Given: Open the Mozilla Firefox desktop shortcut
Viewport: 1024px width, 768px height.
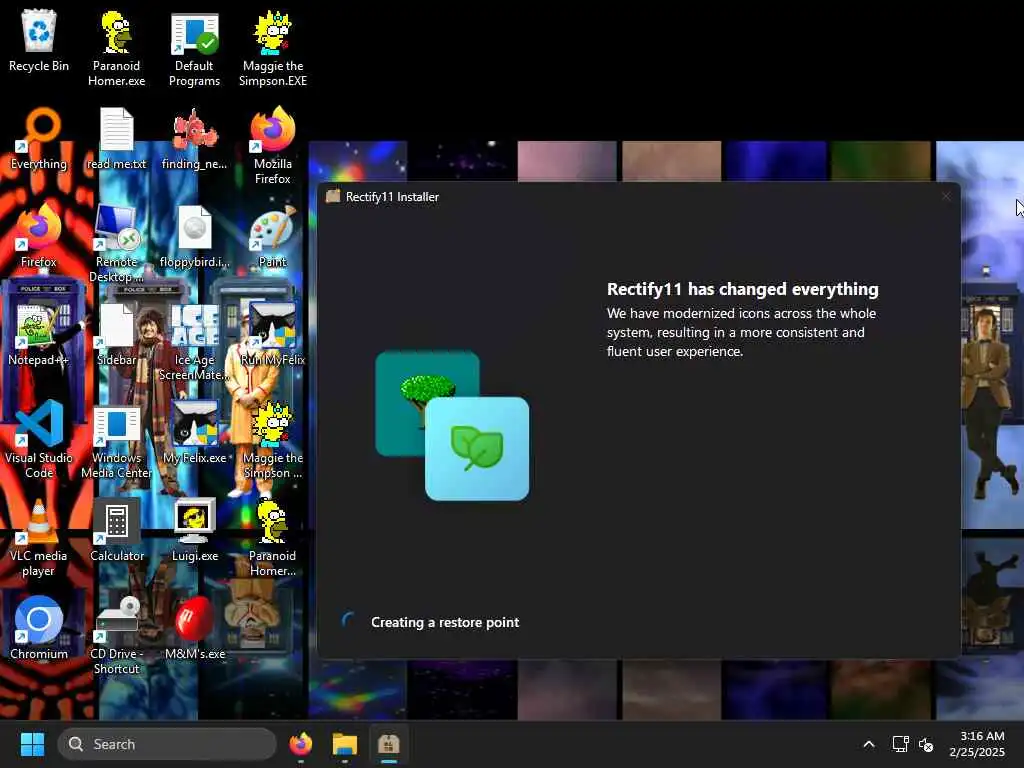Looking at the screenshot, I should pos(272,146).
